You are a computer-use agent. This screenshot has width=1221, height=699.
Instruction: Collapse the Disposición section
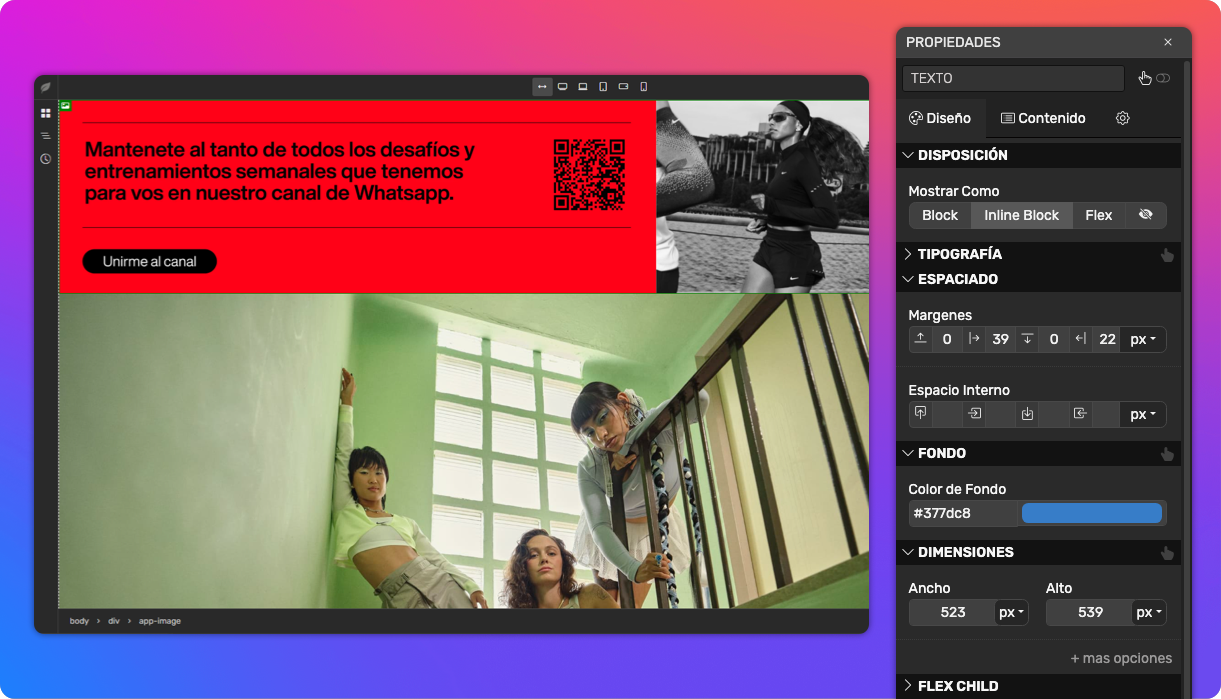click(1038, 155)
